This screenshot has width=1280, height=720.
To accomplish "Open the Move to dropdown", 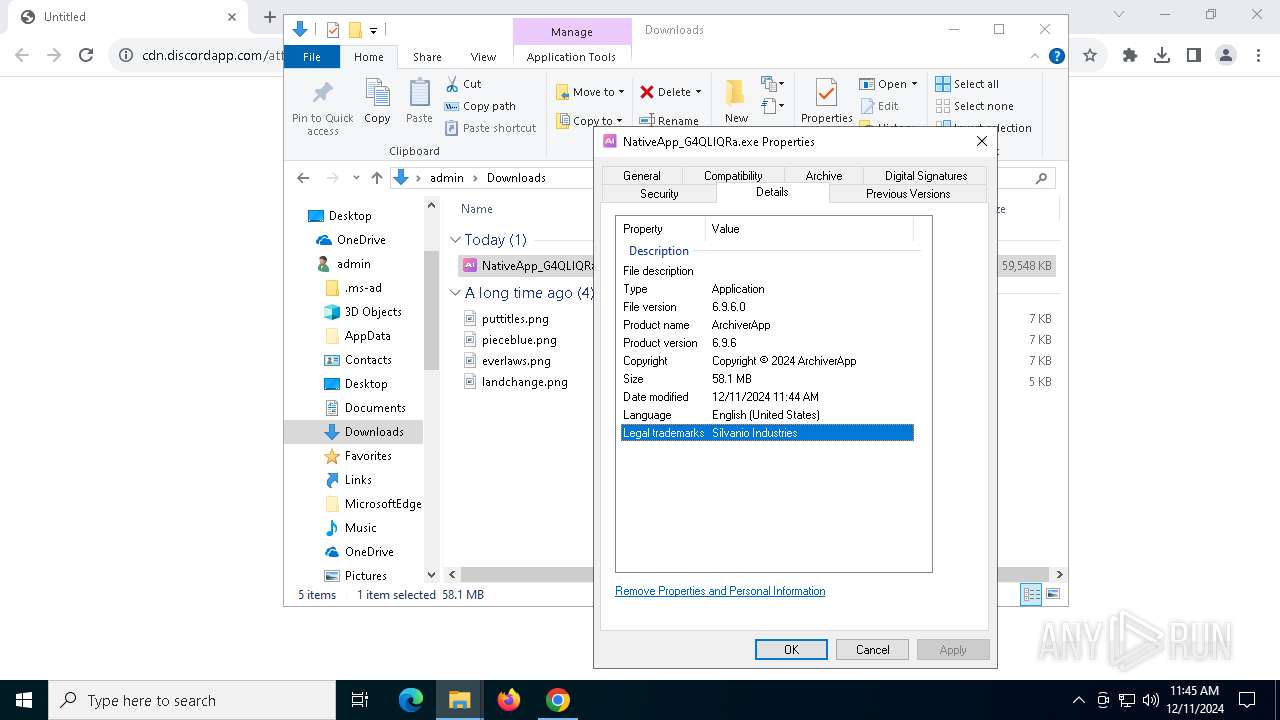I will (x=590, y=92).
